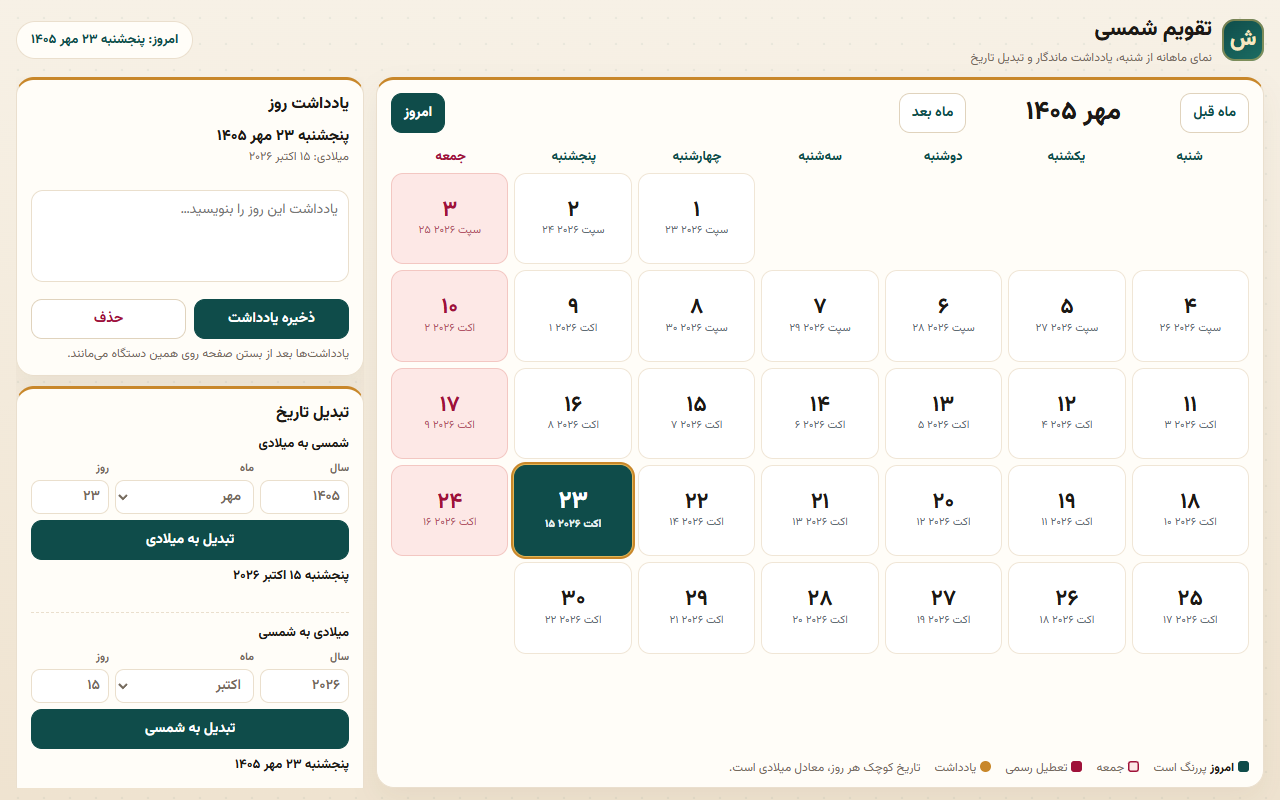Click the جمعه legend outlined swatch
This screenshot has height=800, width=1280.
click(x=1134, y=767)
